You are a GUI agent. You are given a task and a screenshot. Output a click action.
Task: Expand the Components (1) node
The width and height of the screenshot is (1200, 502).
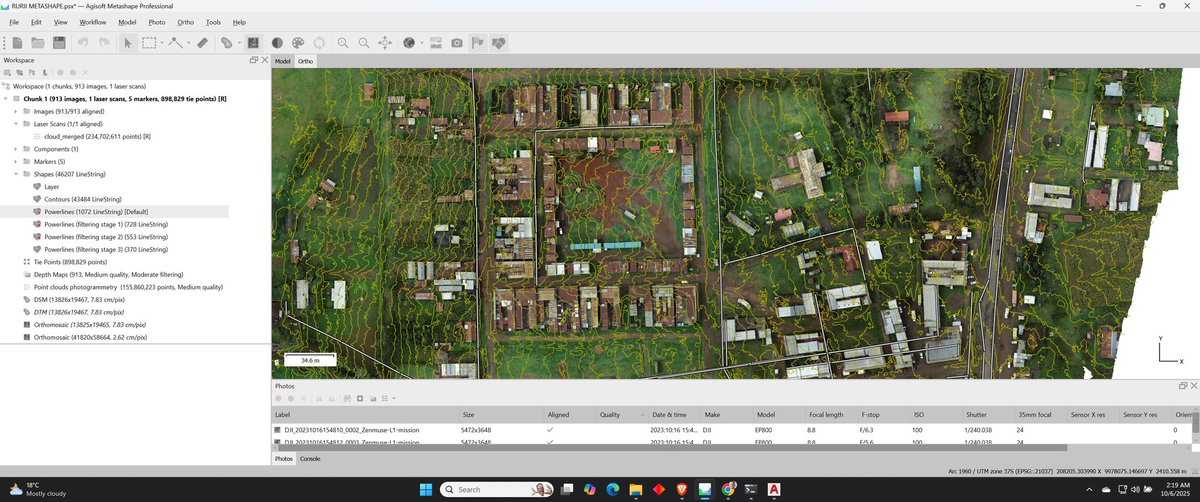pos(15,149)
